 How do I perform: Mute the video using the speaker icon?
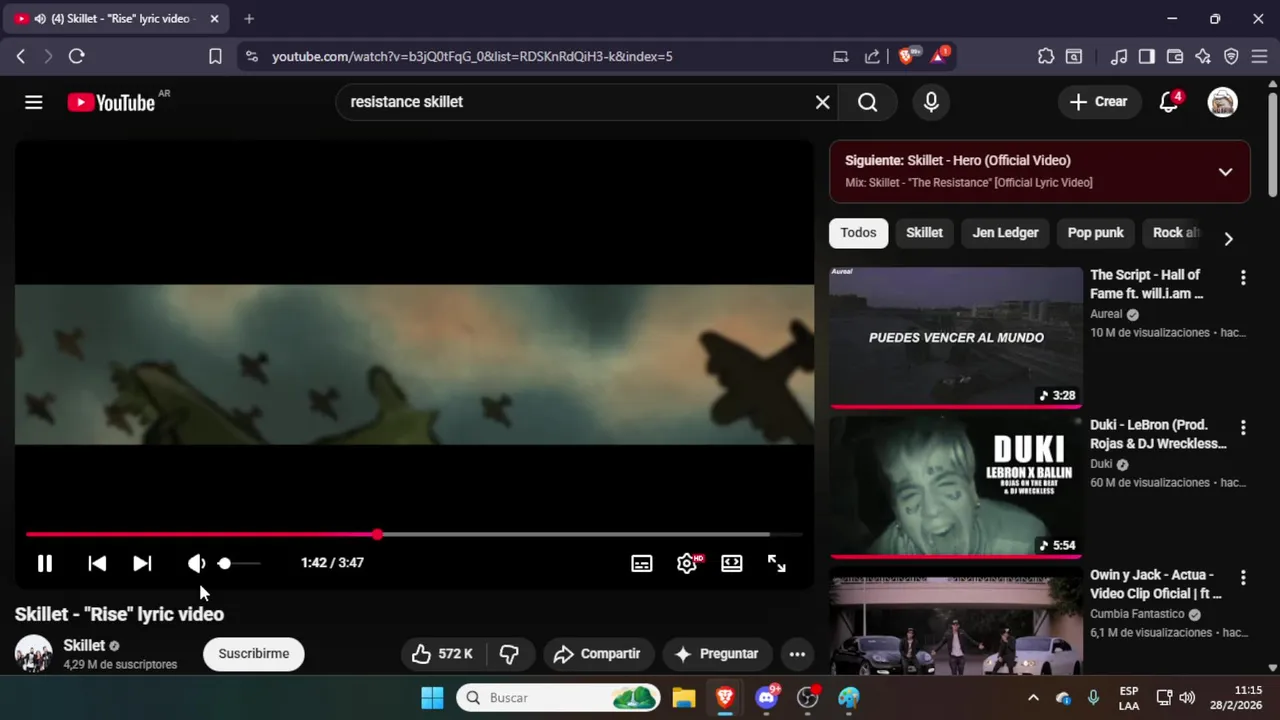pyautogui.click(x=196, y=563)
